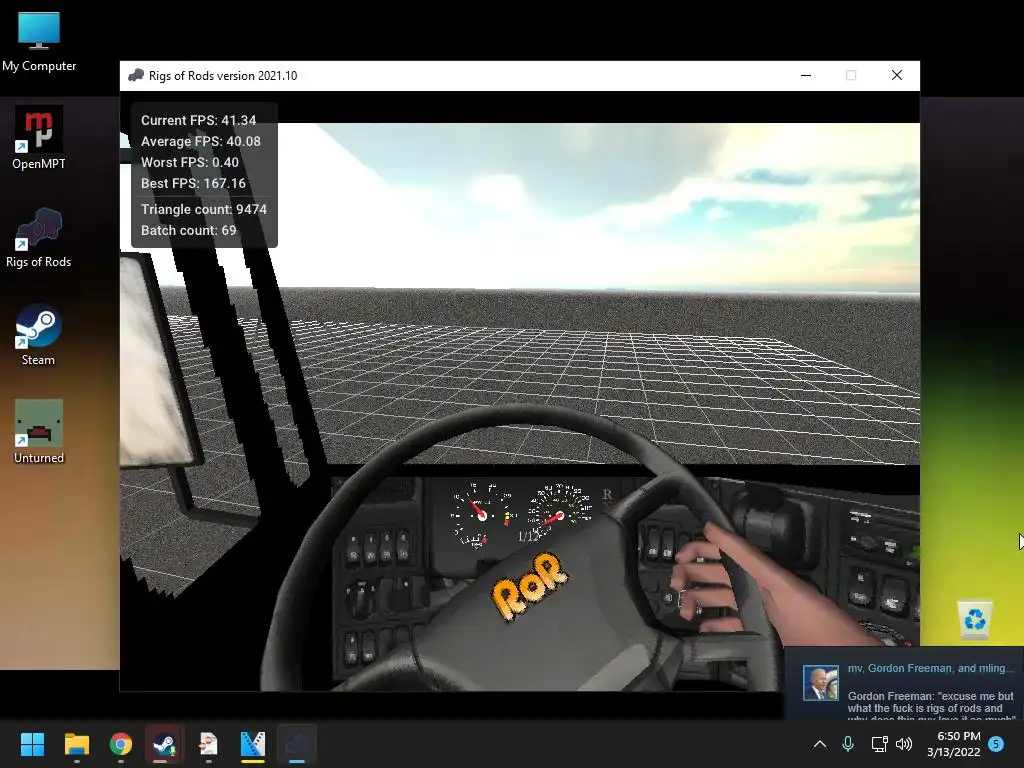The height and width of the screenshot is (768, 1024).
Task: Click the Worst FPS: 0.40 line
Action: coord(190,162)
